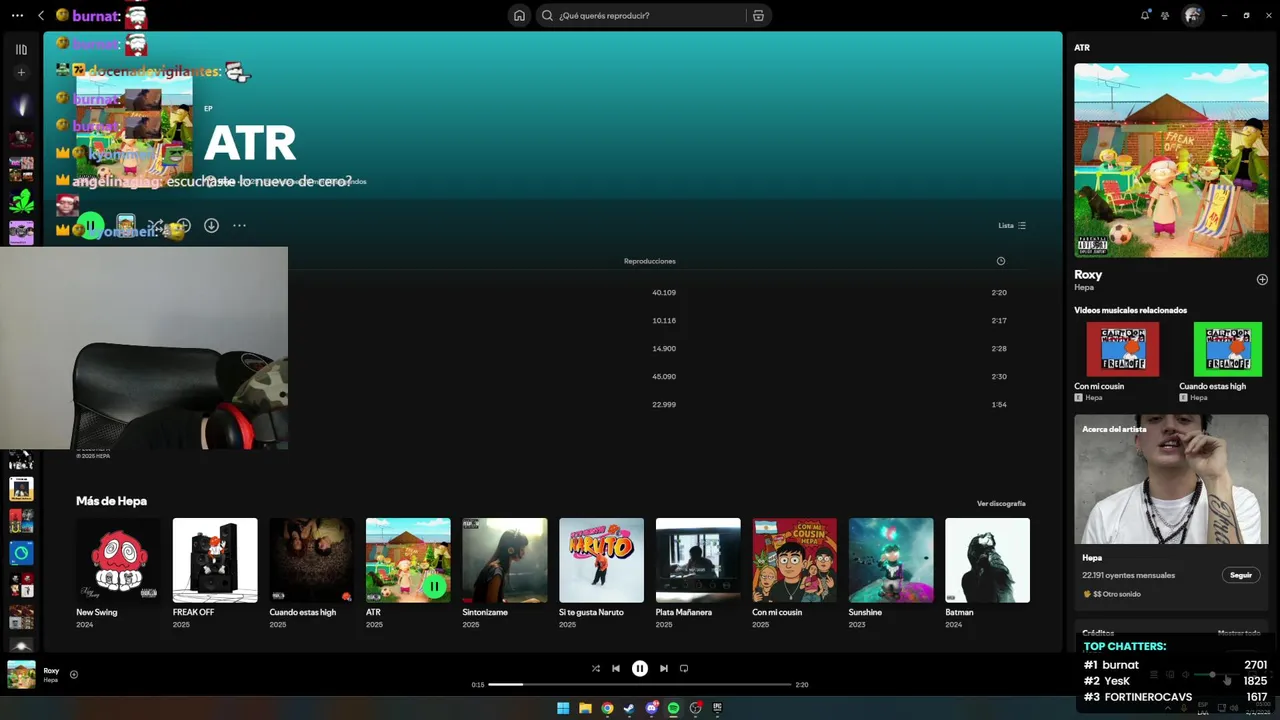
Task: Open the 'Plata Mañanera' album card
Action: pos(698,572)
